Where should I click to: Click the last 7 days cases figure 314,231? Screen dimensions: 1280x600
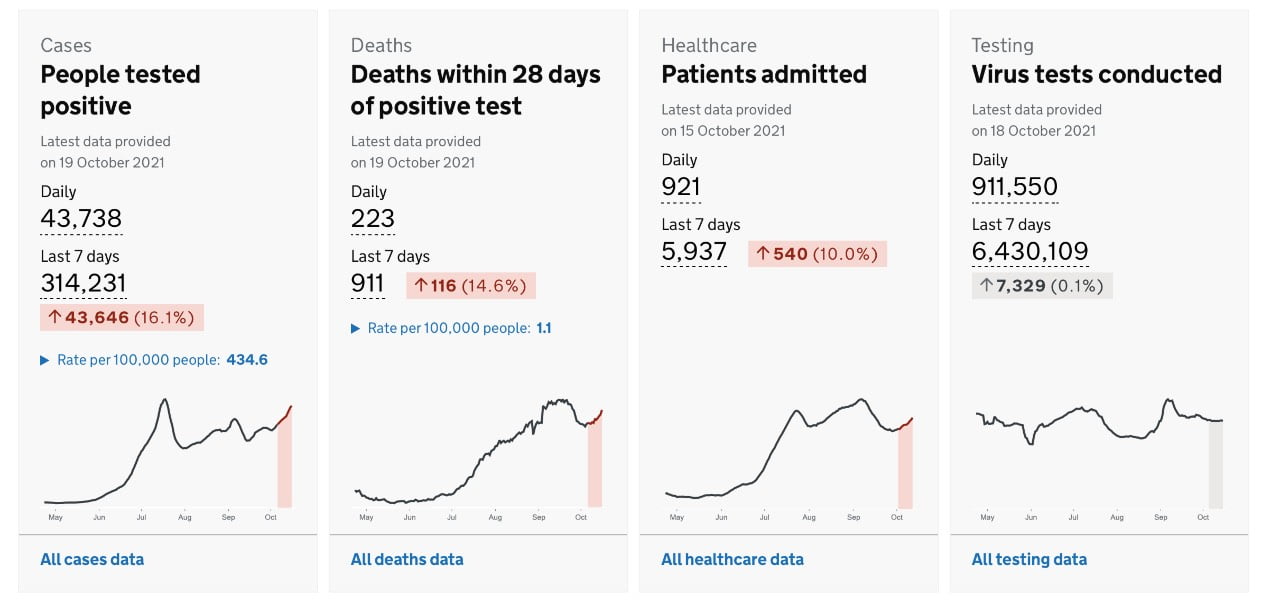coord(83,283)
